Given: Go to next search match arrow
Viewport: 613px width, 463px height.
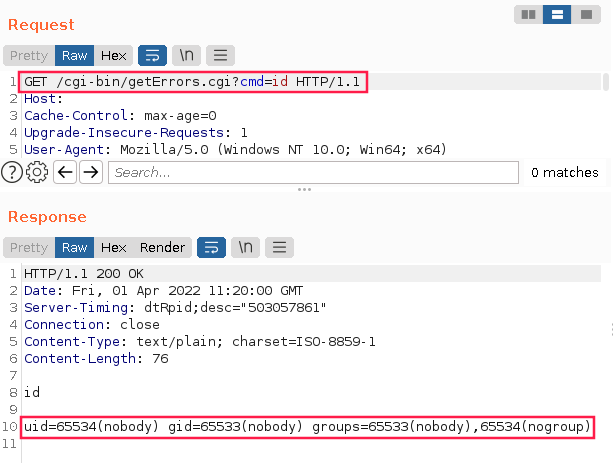Looking at the screenshot, I should click(x=91, y=172).
